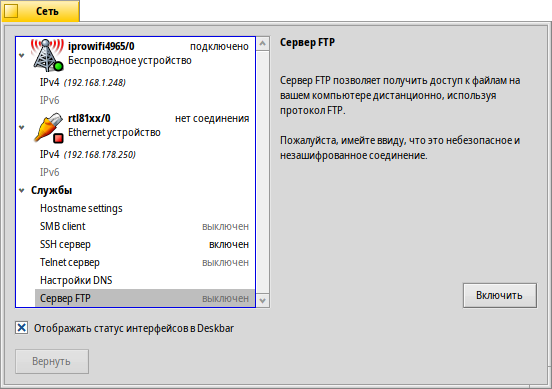552x389 pixels.
Task: Select iprowifi4965/0 wireless device
Action: click(x=136, y=55)
